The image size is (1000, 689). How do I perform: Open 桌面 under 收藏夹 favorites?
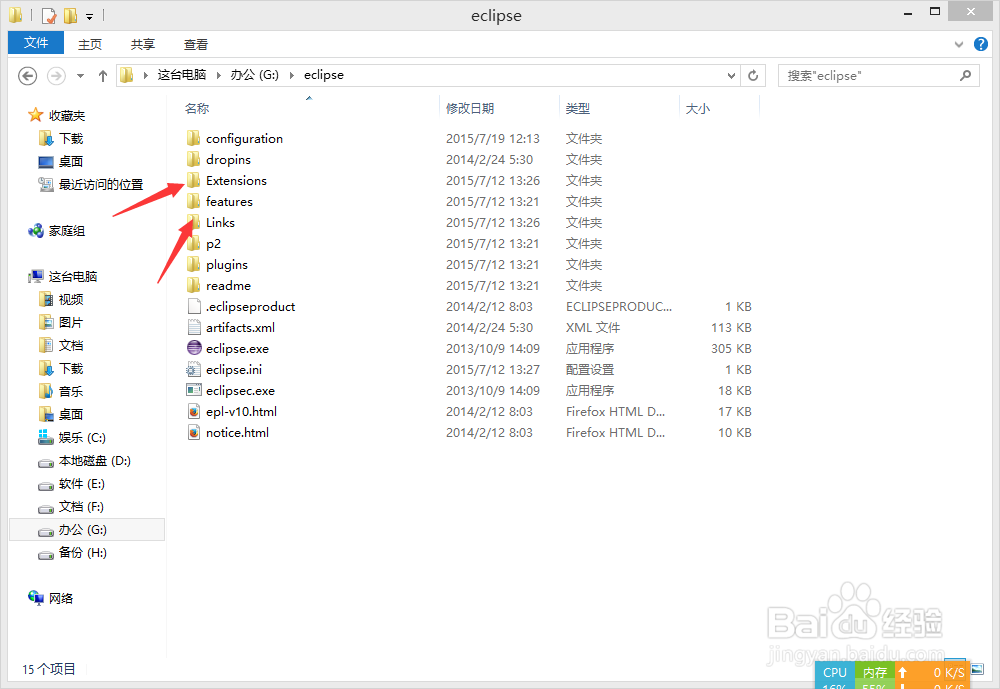[x=71, y=161]
